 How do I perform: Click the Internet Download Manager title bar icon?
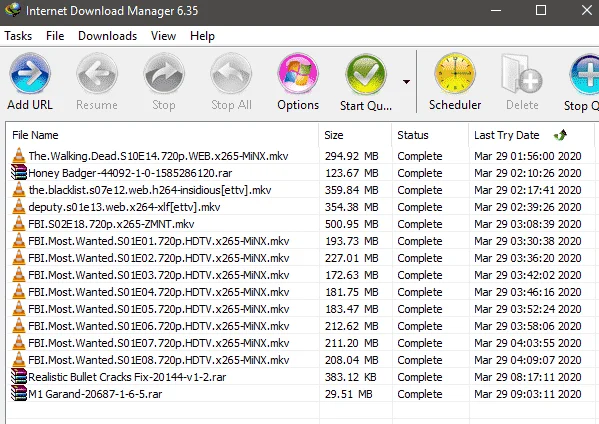pos(13,10)
